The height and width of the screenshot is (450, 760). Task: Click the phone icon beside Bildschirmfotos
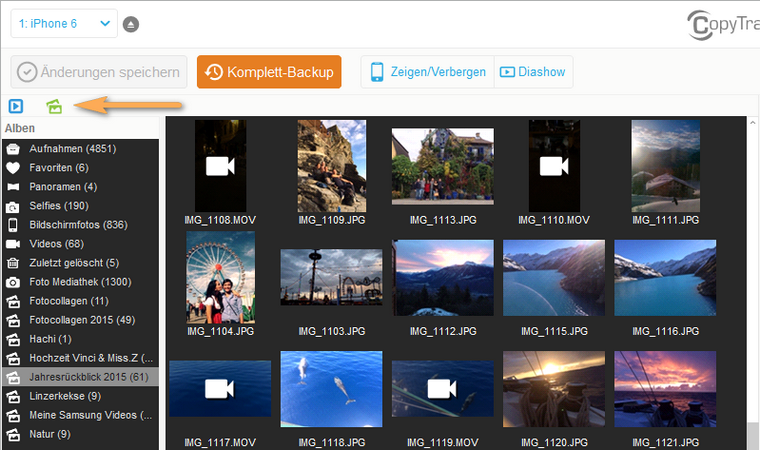(13, 225)
